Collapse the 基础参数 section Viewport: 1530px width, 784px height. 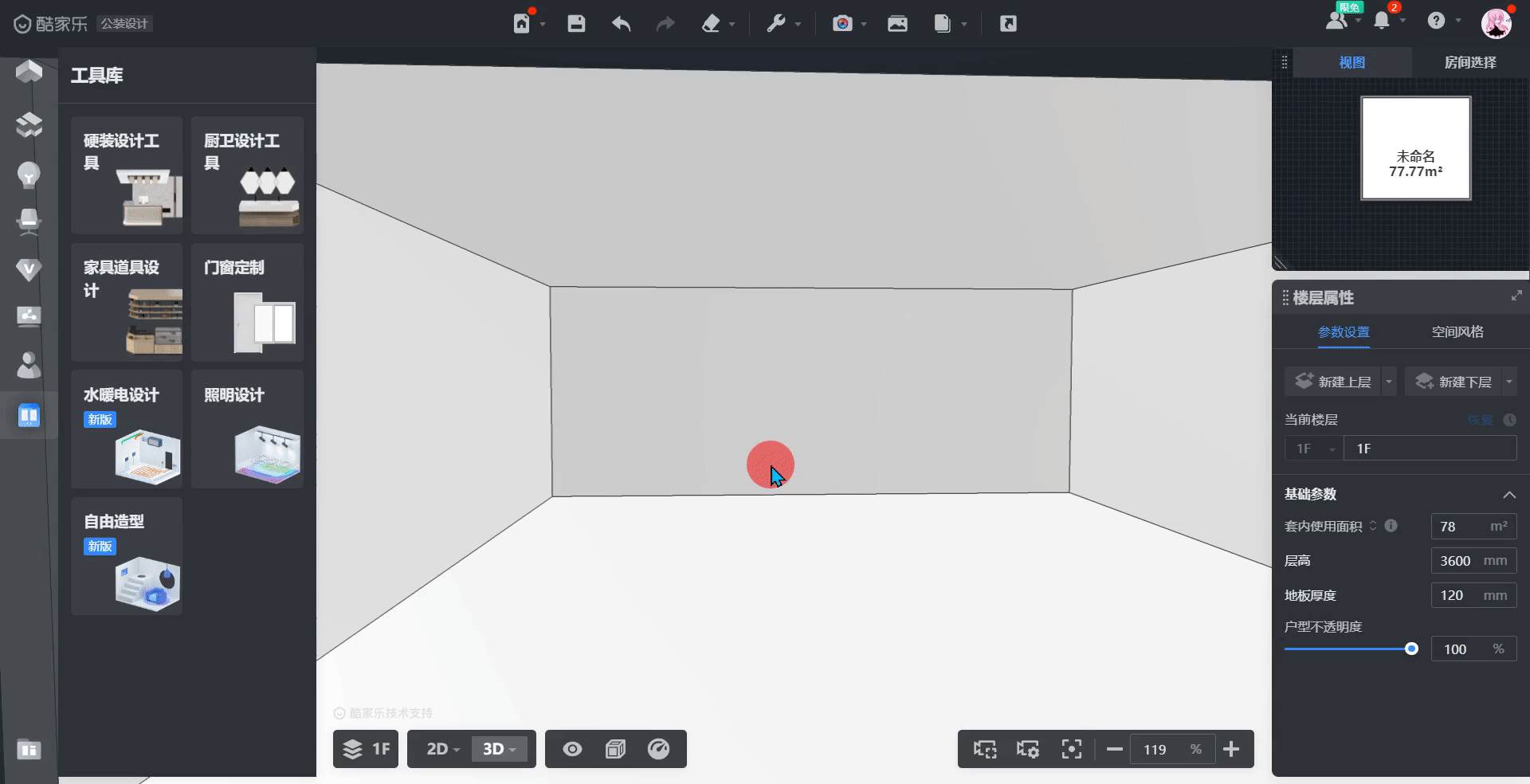(1508, 495)
